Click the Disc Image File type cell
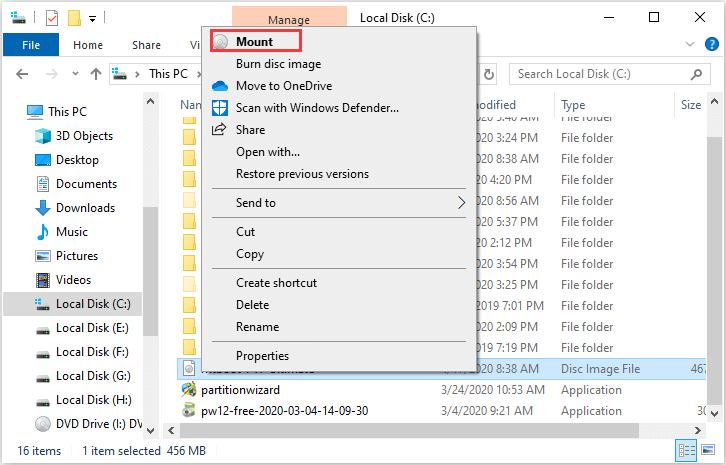 [601, 369]
